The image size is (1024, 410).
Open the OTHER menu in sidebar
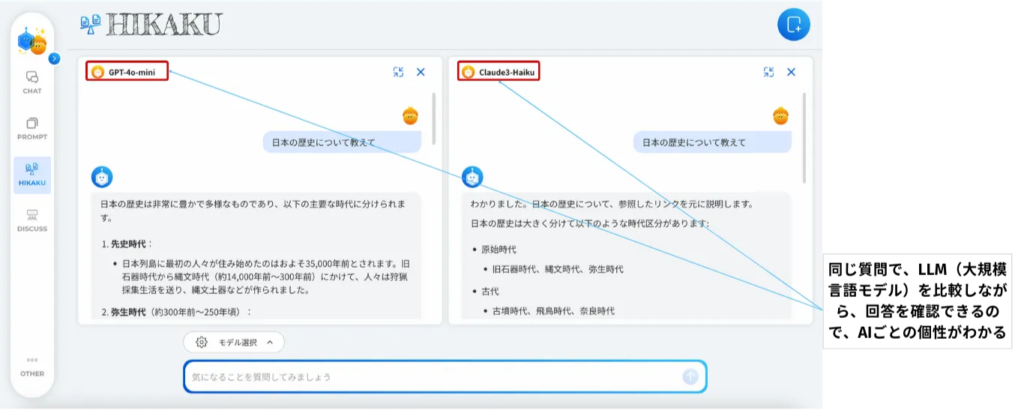click(x=32, y=365)
